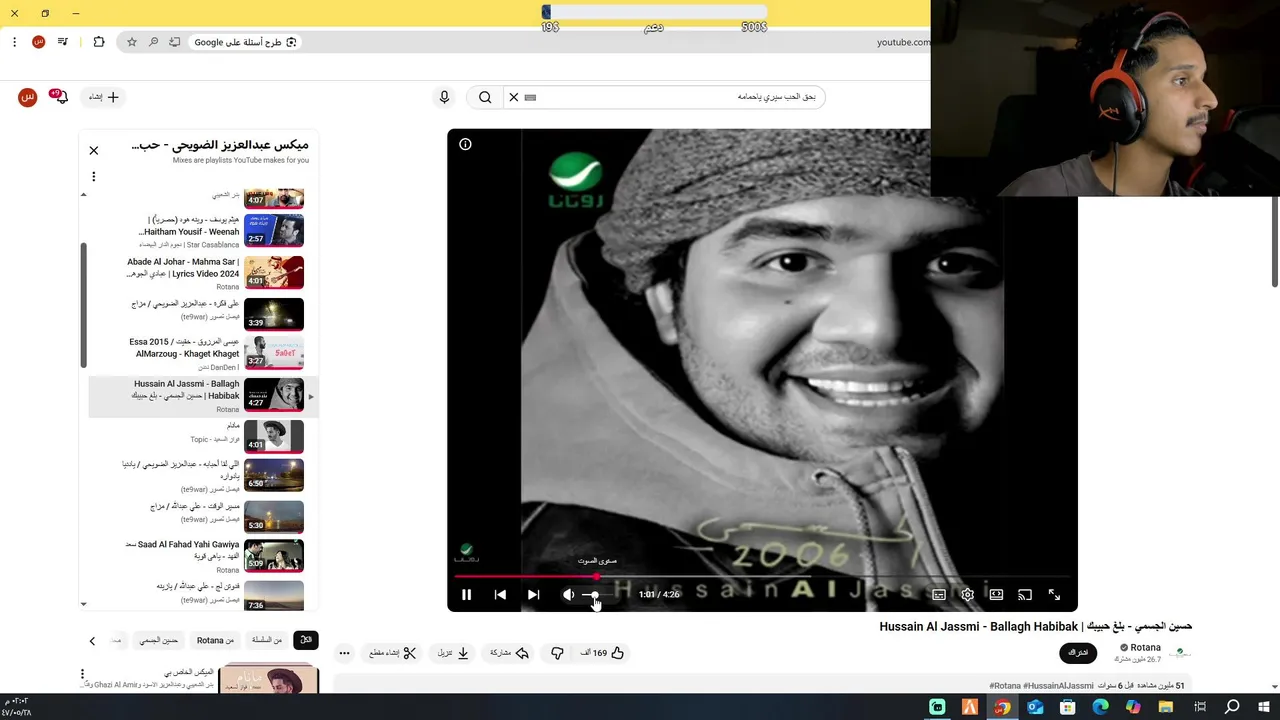Open the #Rotana hashtag

pyautogui.click(x=1005, y=686)
